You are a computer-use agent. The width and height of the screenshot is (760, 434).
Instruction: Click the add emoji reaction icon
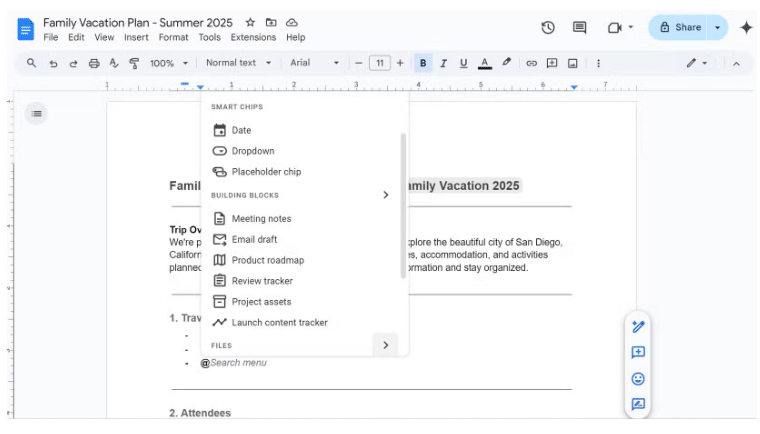(x=638, y=379)
